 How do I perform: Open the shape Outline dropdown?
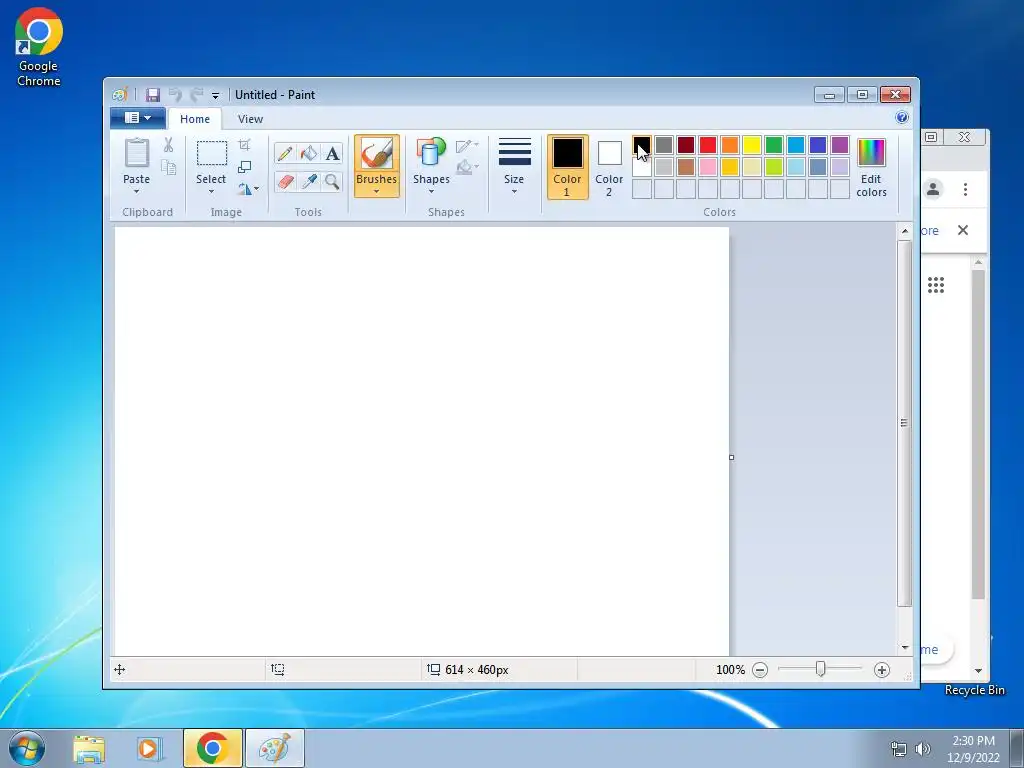point(467,146)
